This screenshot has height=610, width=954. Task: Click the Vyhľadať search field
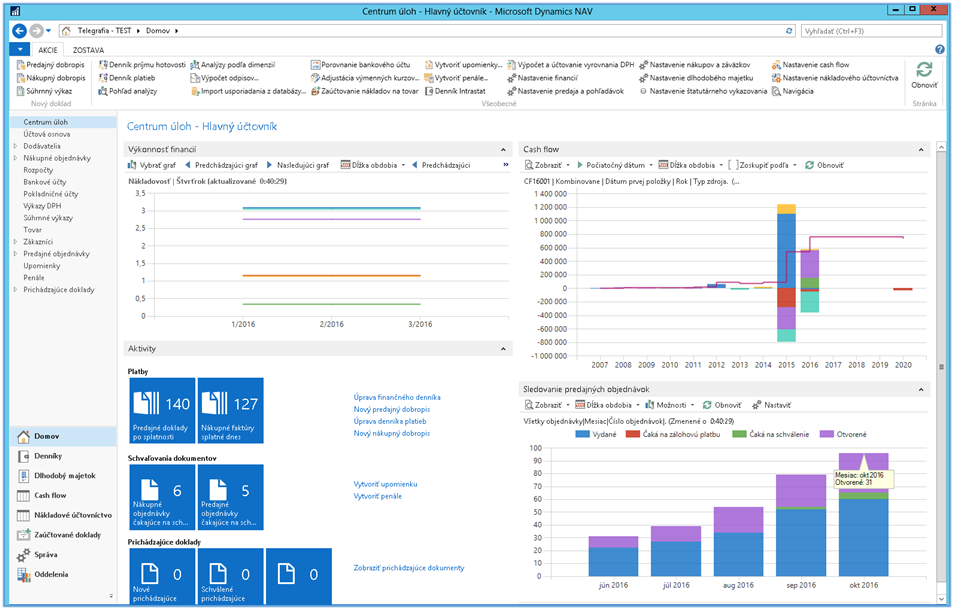871,30
